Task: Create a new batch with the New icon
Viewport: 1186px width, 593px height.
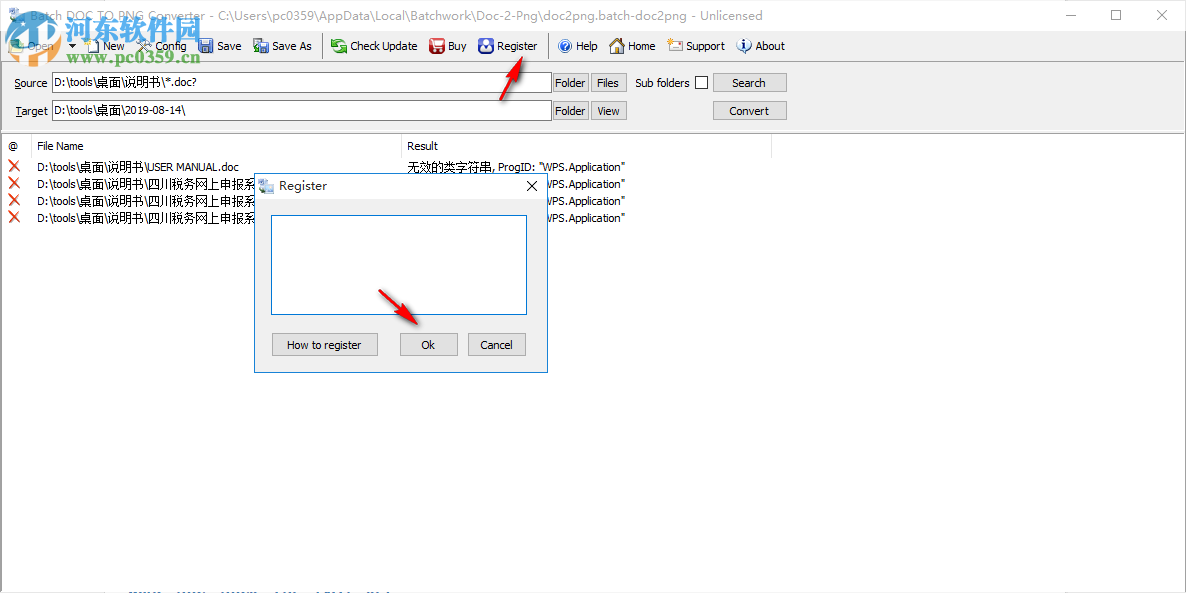Action: [x=104, y=45]
